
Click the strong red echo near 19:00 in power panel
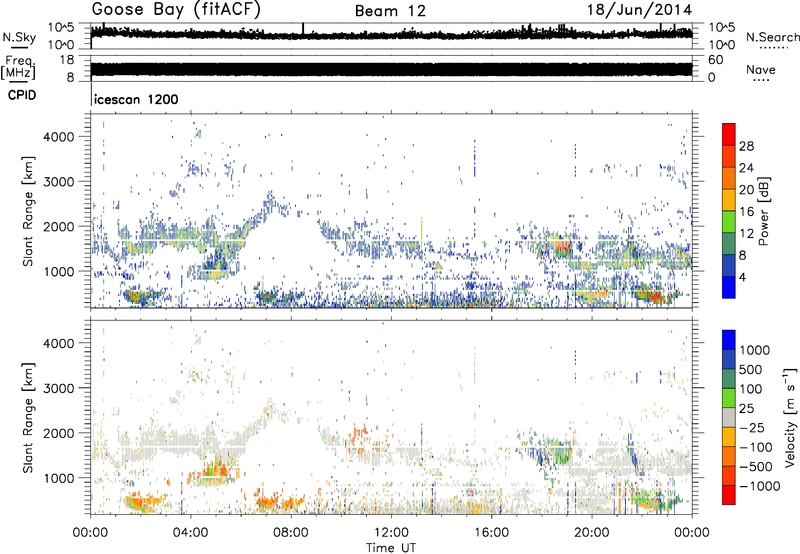click(562, 245)
